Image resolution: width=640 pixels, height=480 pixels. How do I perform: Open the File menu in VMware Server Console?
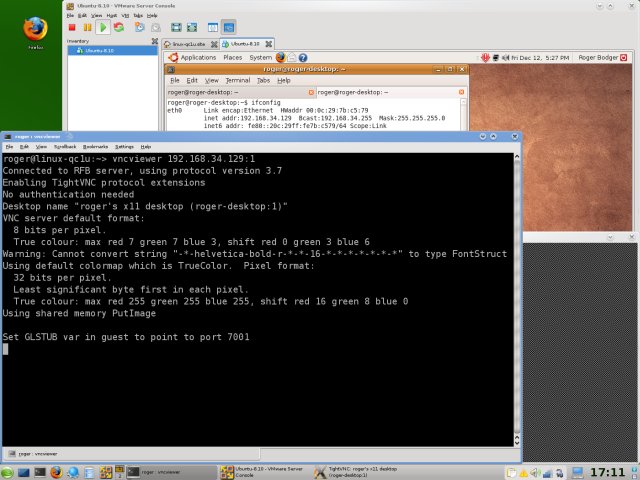tap(70, 16)
